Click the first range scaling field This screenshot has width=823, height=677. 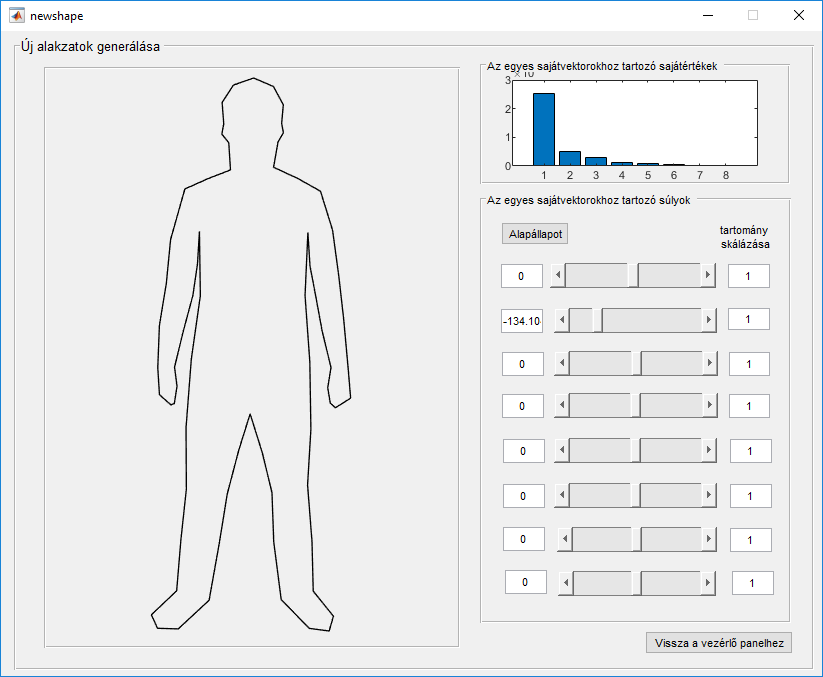coord(749,276)
